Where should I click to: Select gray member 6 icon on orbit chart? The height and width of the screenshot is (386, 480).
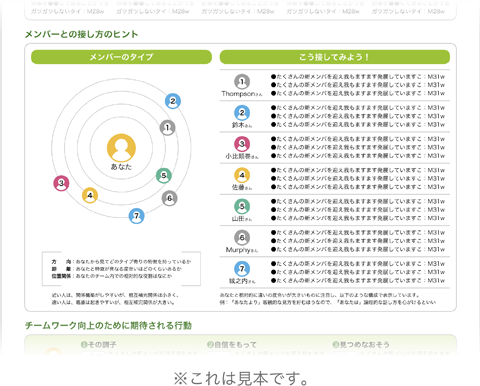click(x=170, y=198)
